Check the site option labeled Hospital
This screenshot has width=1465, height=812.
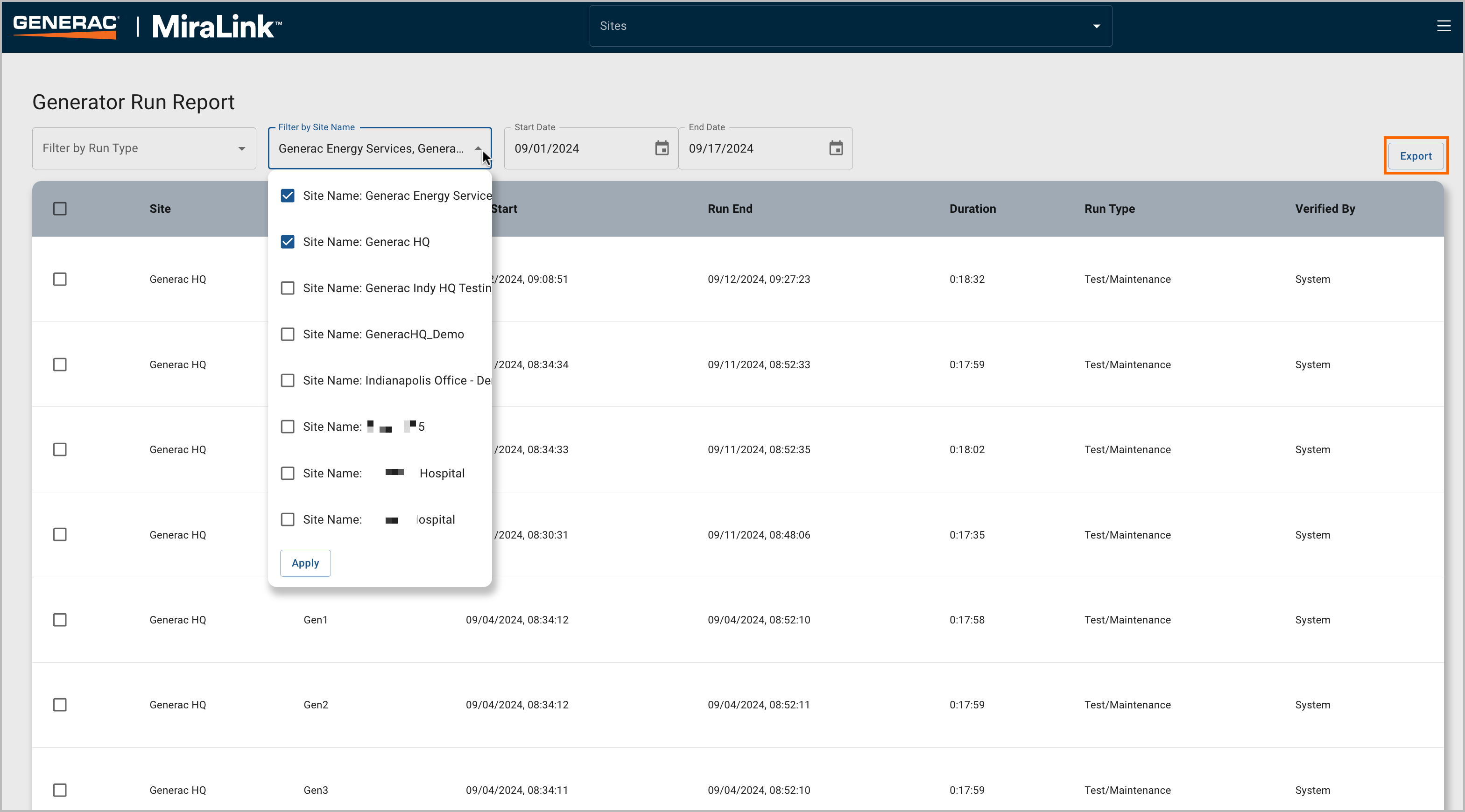point(288,473)
